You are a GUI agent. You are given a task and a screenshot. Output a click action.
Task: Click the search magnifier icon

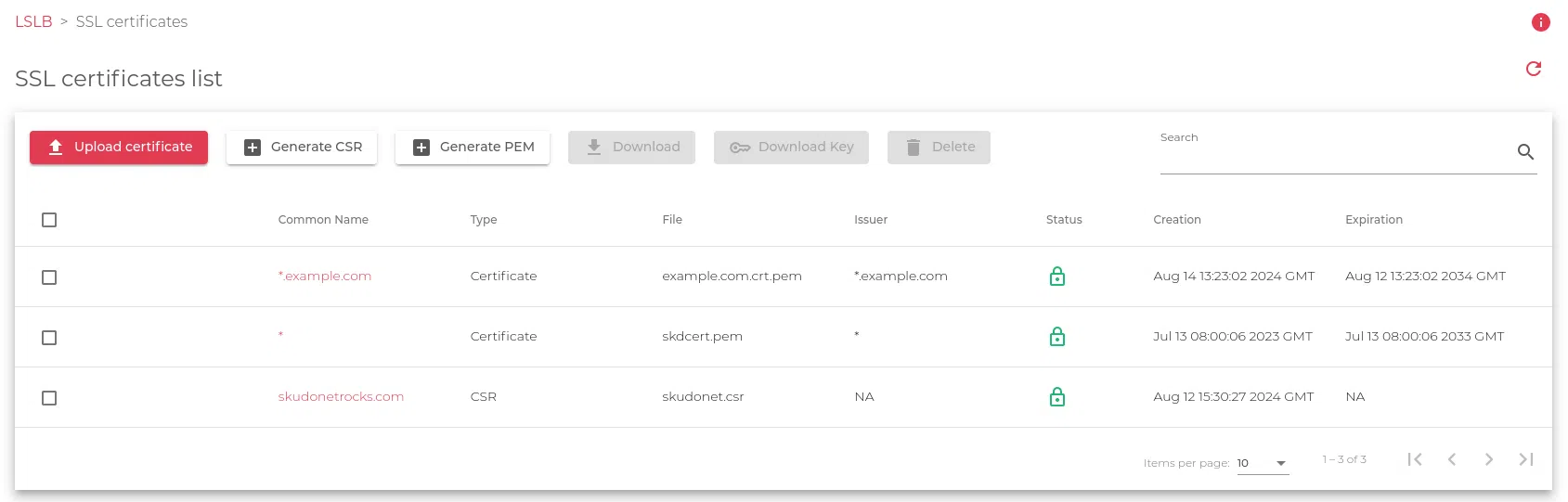(1525, 152)
